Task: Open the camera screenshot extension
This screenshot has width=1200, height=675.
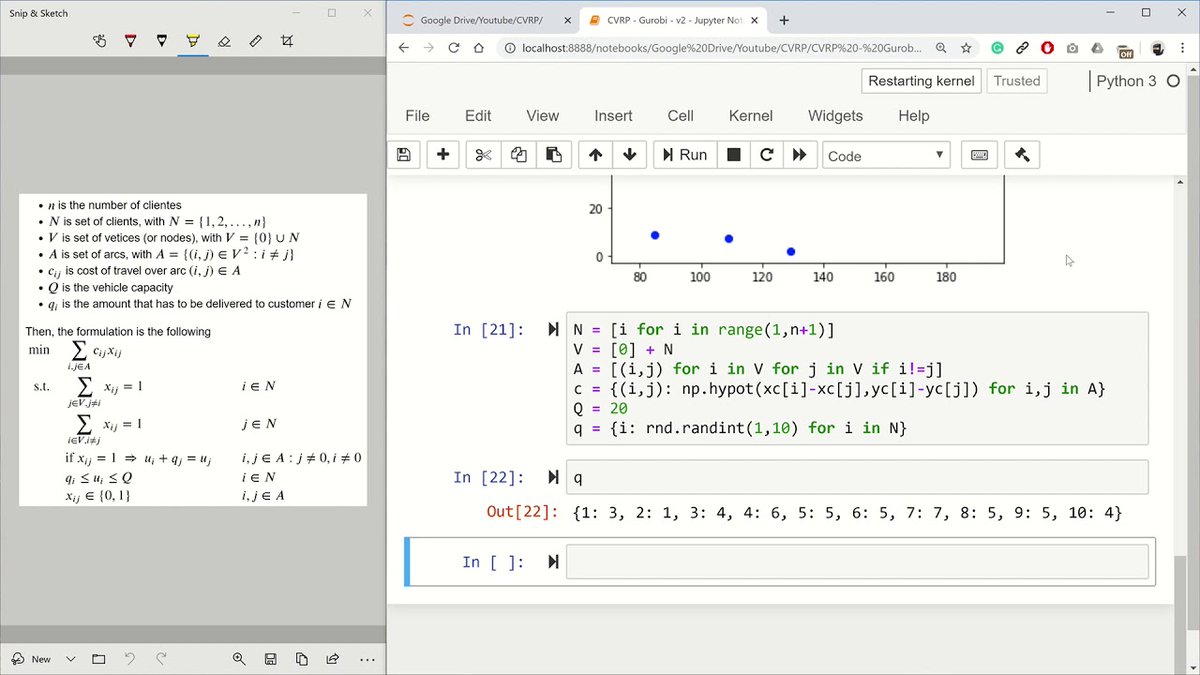Action: [x=1072, y=48]
